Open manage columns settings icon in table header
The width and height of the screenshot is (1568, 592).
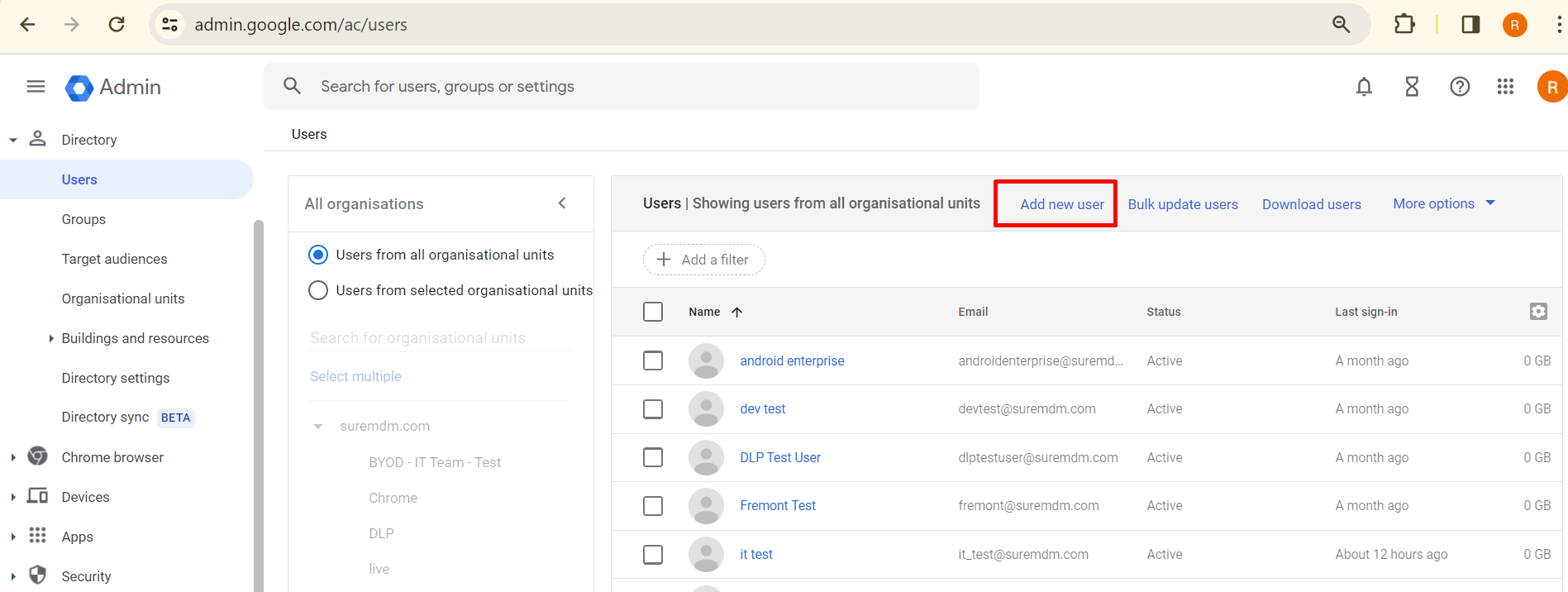tap(1538, 312)
